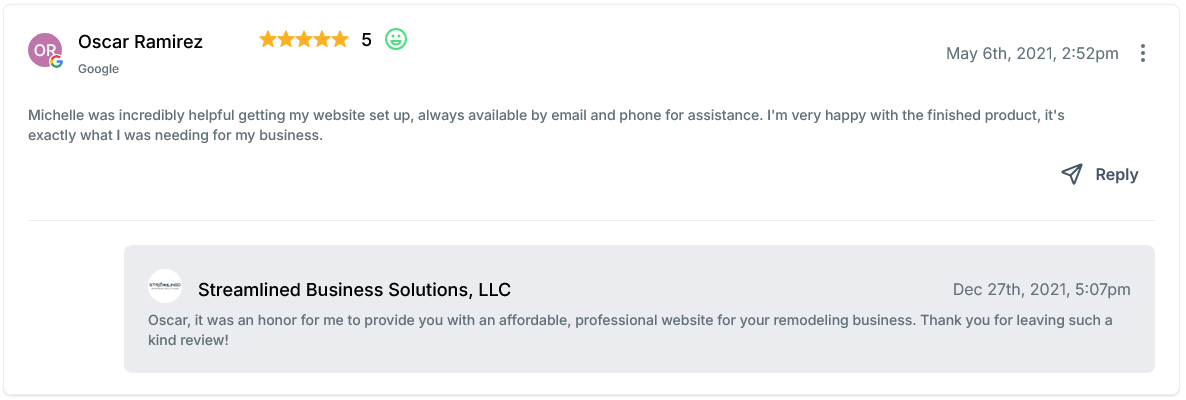This screenshot has height=400, width=1186.
Task: Click the green smiley sentiment icon
Action: click(396, 40)
